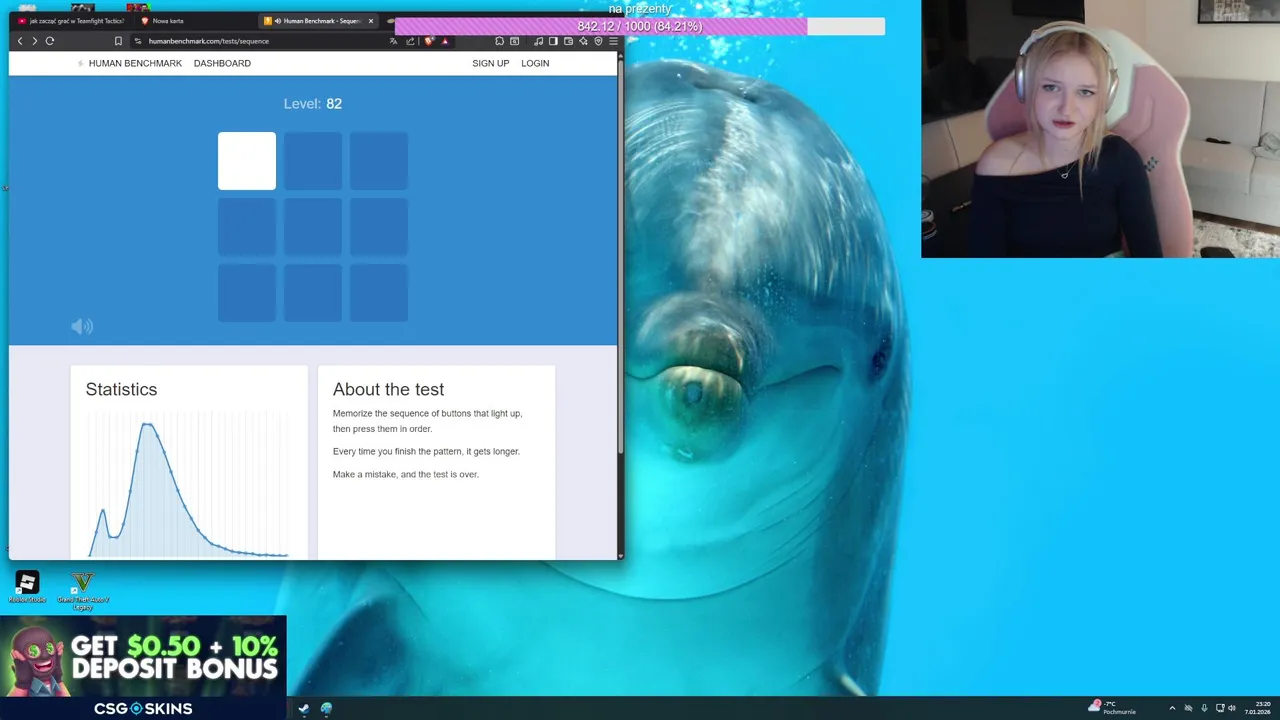This screenshot has width=1280, height=720.
Task: Click the 'na prezenty' donation progress bar
Action: point(640,26)
